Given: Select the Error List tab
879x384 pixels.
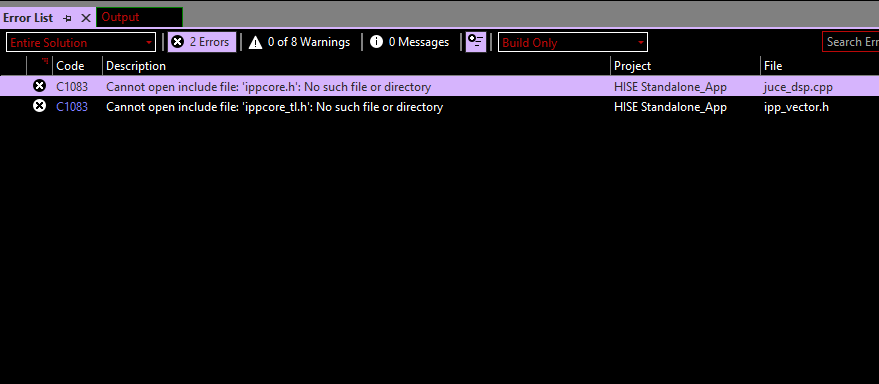Looking at the screenshot, I should [x=28, y=18].
